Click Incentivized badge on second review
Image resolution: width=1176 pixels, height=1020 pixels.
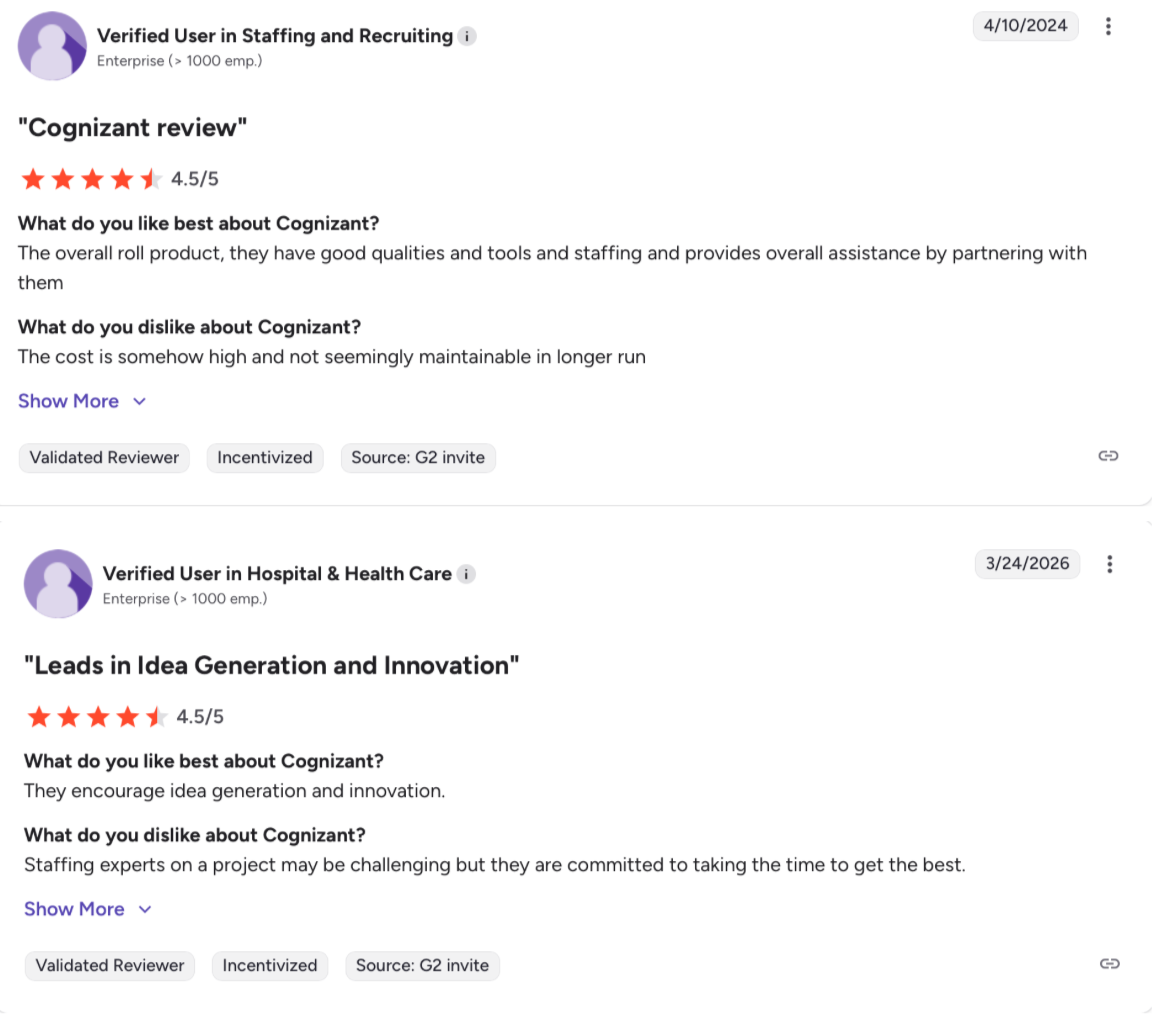click(x=270, y=966)
